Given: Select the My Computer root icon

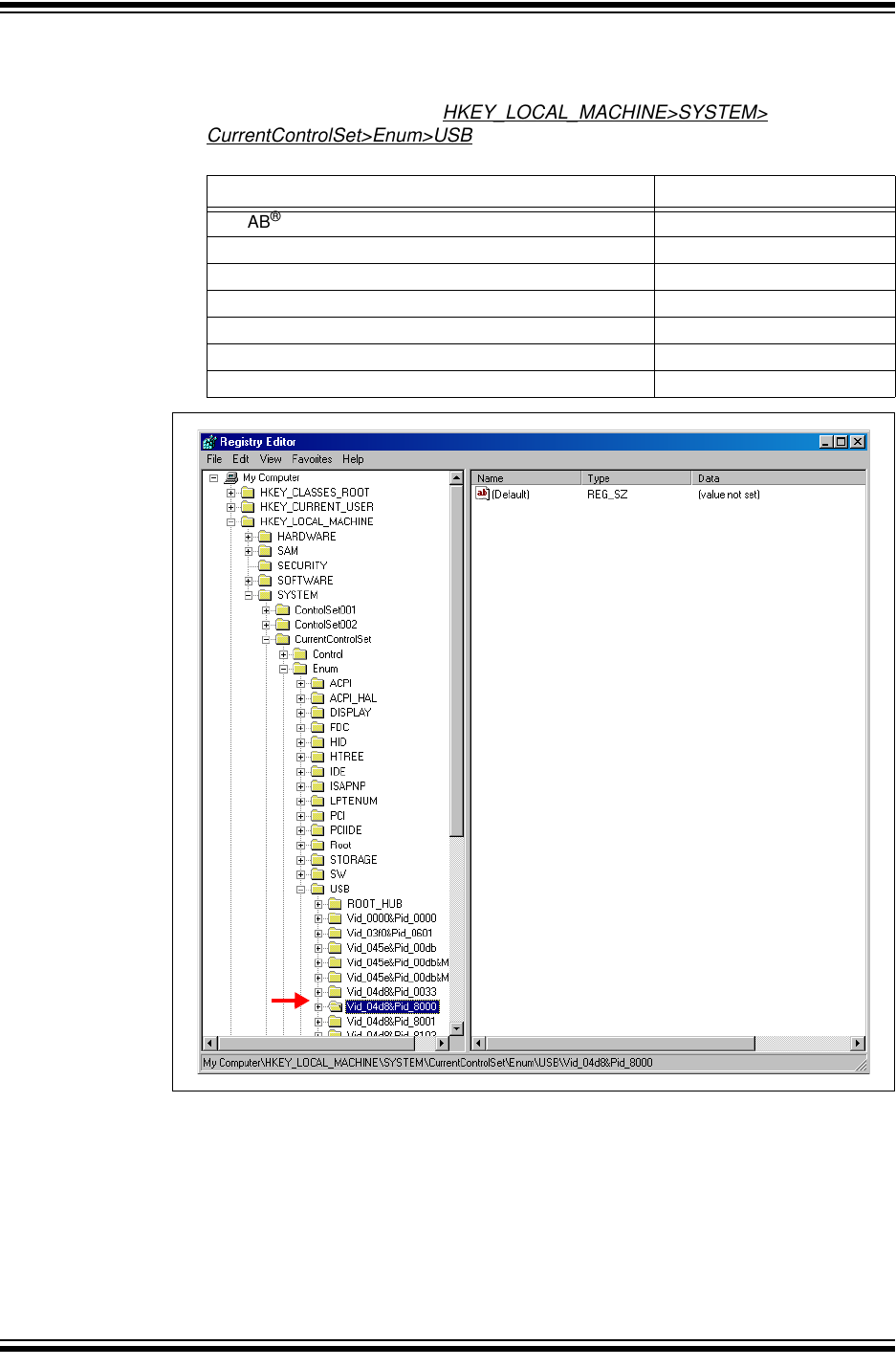Looking at the screenshot, I should [231, 477].
